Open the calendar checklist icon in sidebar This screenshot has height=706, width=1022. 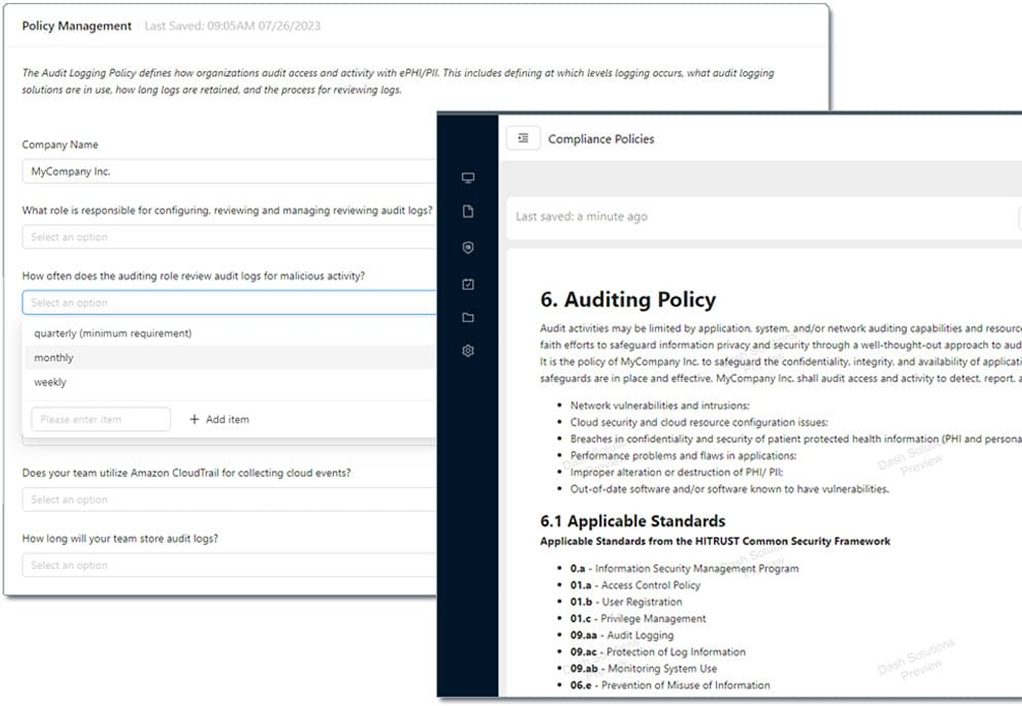467,284
